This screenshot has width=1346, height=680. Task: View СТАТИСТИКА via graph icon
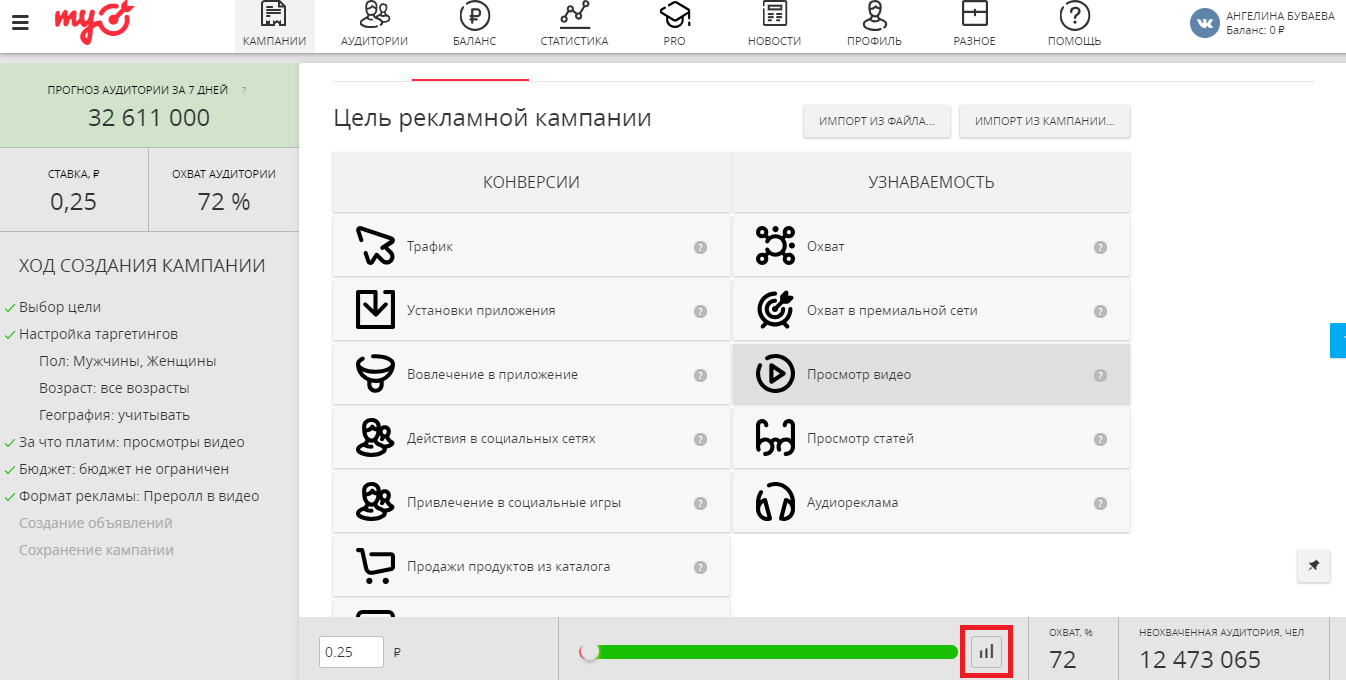tap(573, 16)
